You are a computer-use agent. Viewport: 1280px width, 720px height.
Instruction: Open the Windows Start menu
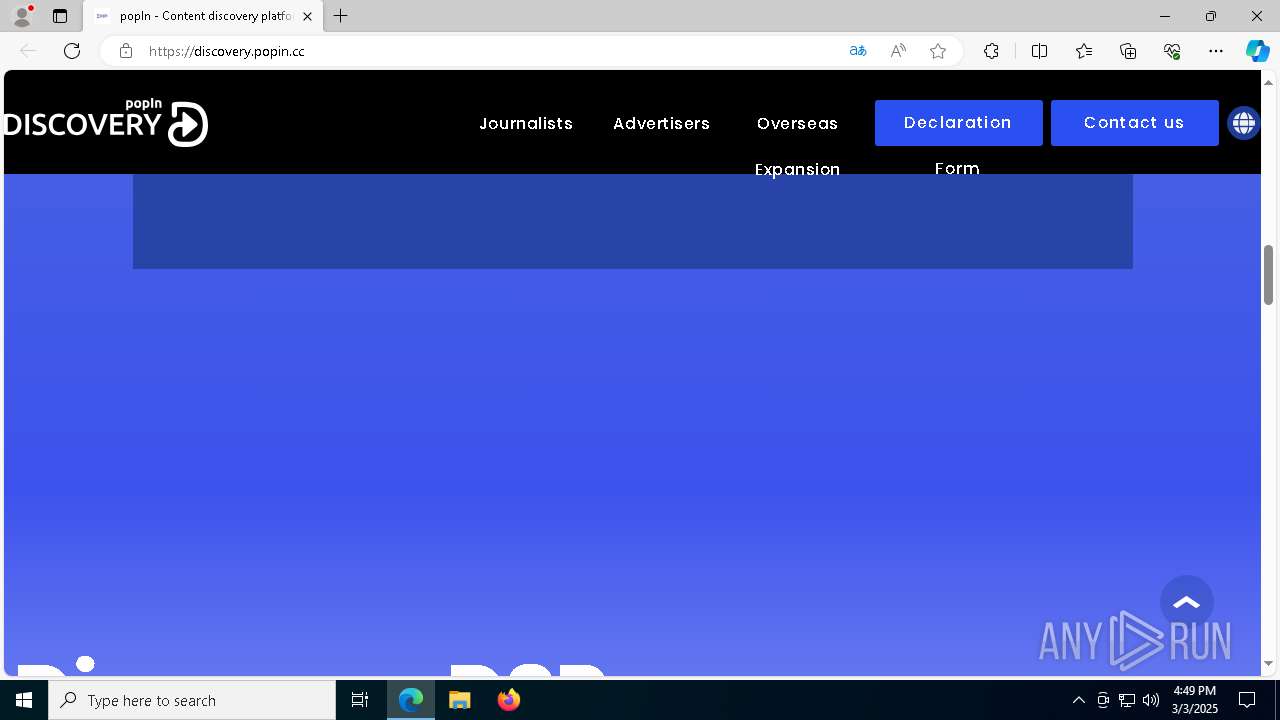pyautogui.click(x=24, y=700)
